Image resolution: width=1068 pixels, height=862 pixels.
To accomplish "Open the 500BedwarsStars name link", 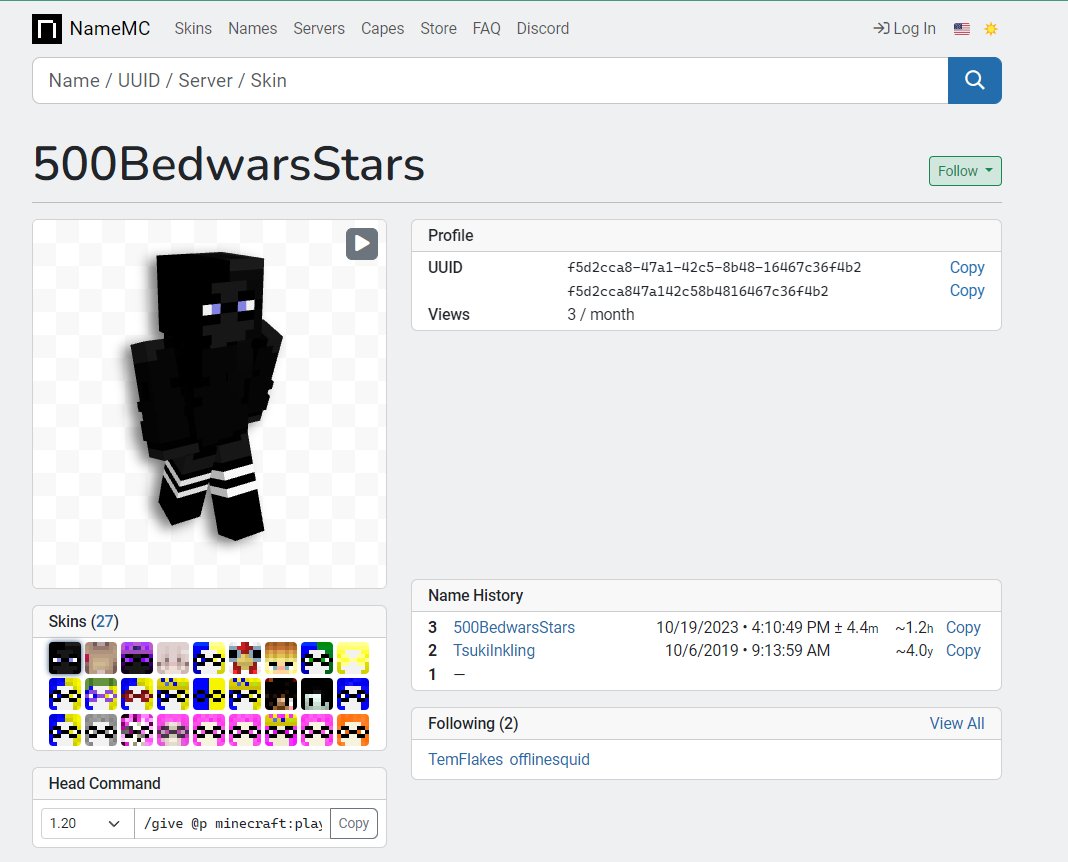I will [514, 627].
